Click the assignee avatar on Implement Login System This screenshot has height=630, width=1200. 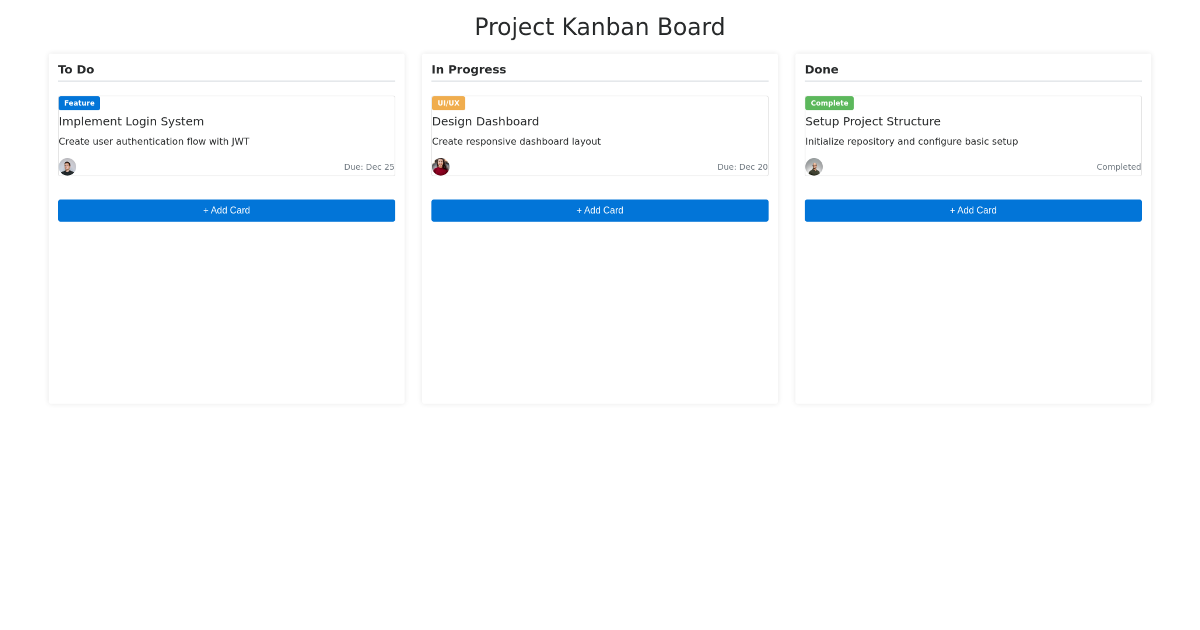click(x=67, y=166)
